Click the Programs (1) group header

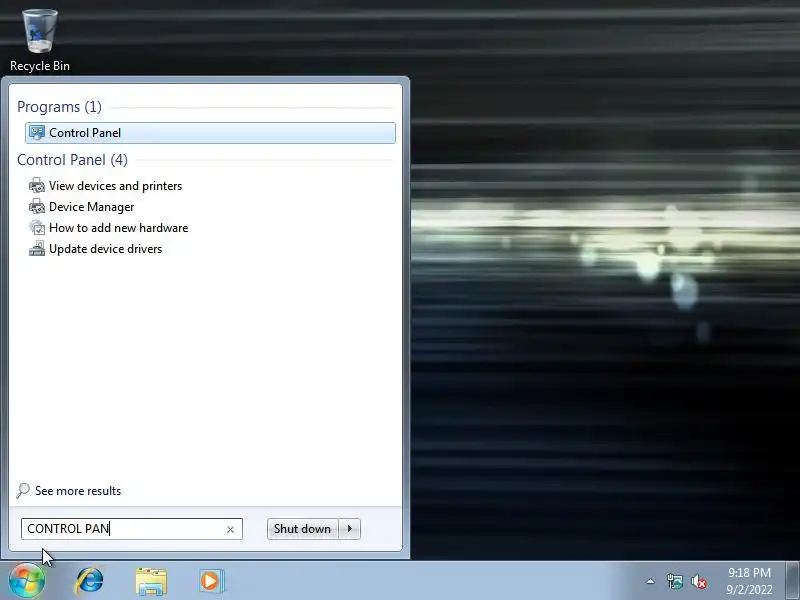[x=59, y=107]
